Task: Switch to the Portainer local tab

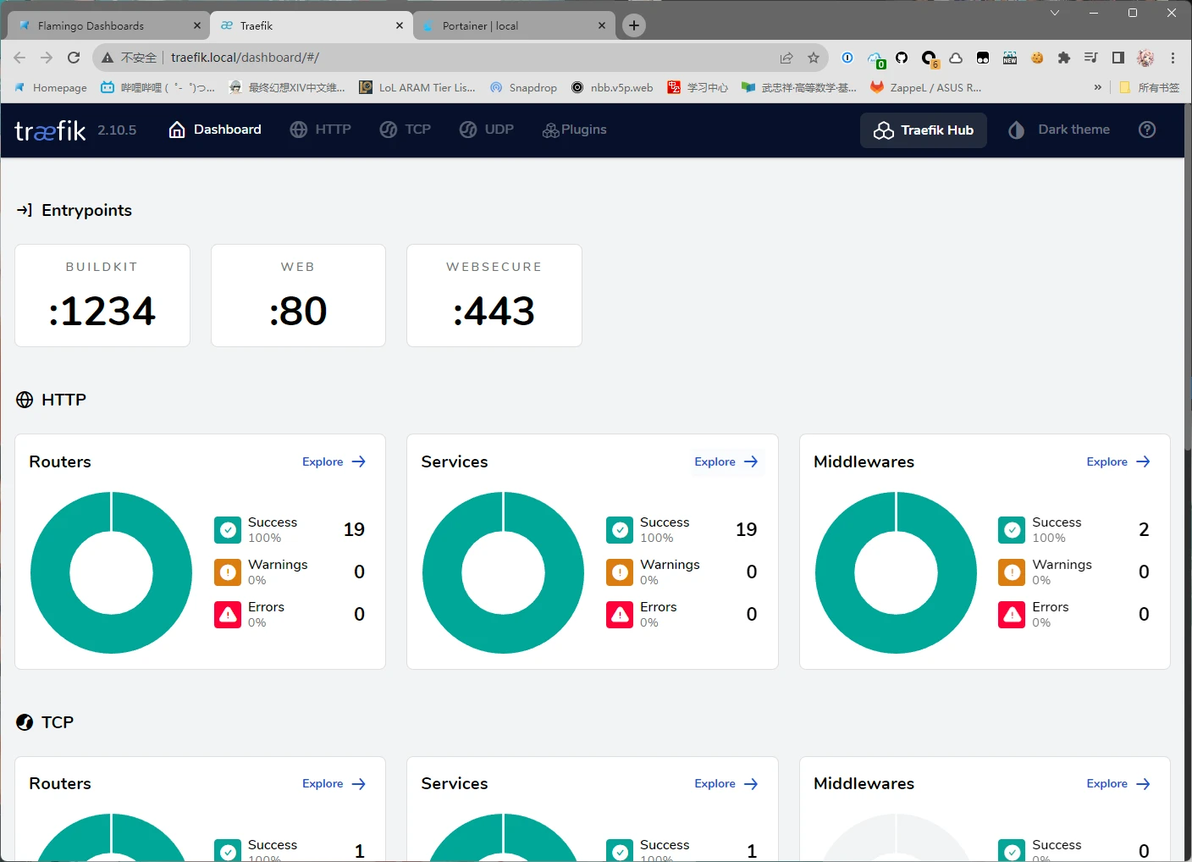Action: click(513, 25)
